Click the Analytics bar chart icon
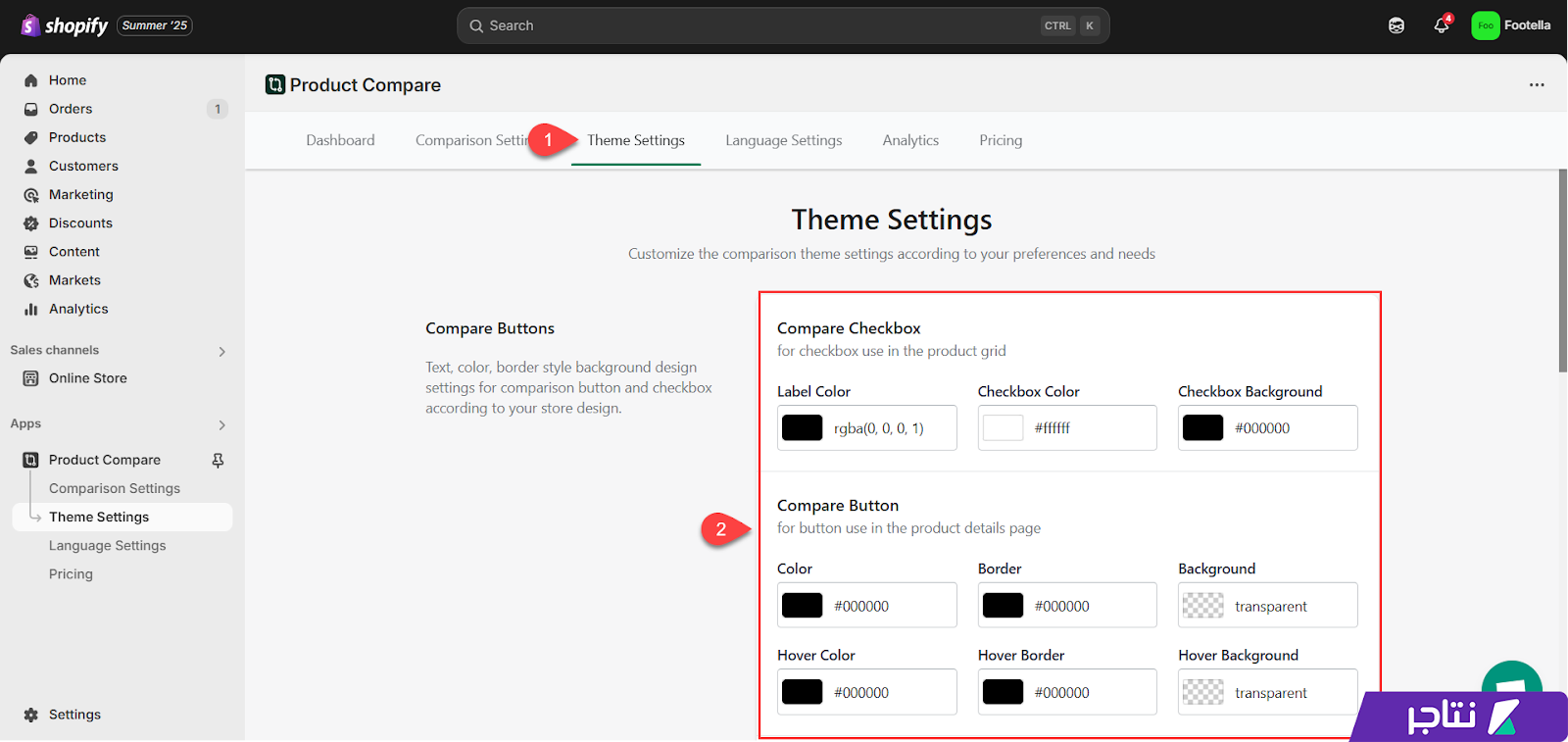 click(x=31, y=309)
